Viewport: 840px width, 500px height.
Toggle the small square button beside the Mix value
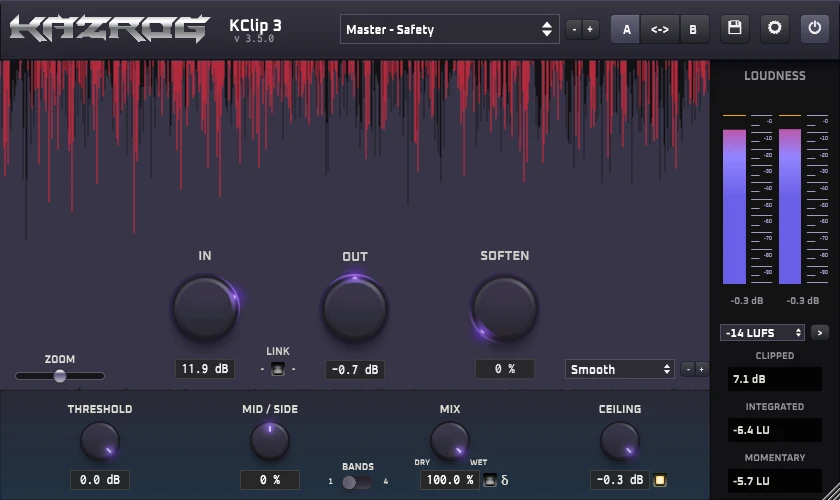(490, 481)
